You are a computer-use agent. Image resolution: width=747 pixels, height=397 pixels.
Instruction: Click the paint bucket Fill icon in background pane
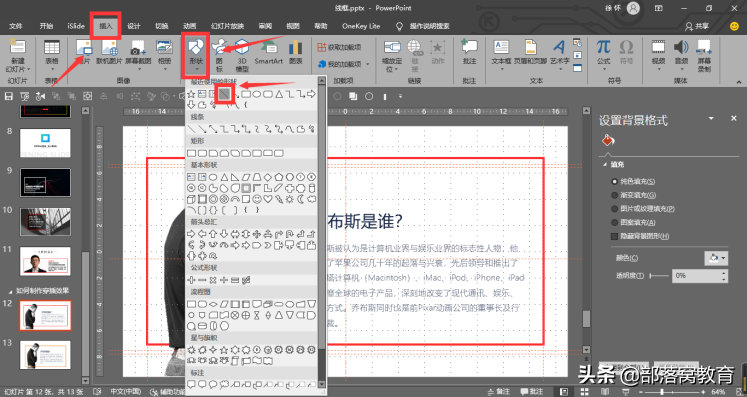[608, 141]
